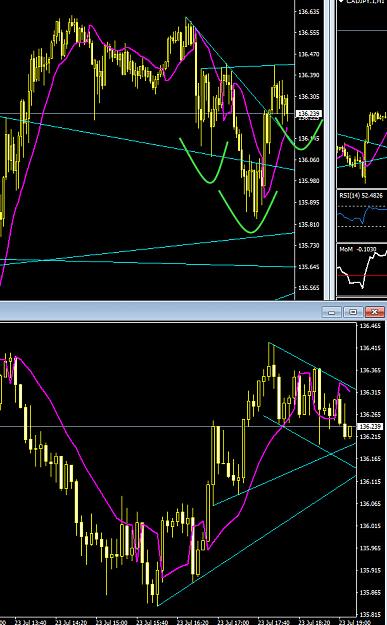Click 135.980 on upper chart price scale
Screen dimensions: 387x625
[x=309, y=181]
